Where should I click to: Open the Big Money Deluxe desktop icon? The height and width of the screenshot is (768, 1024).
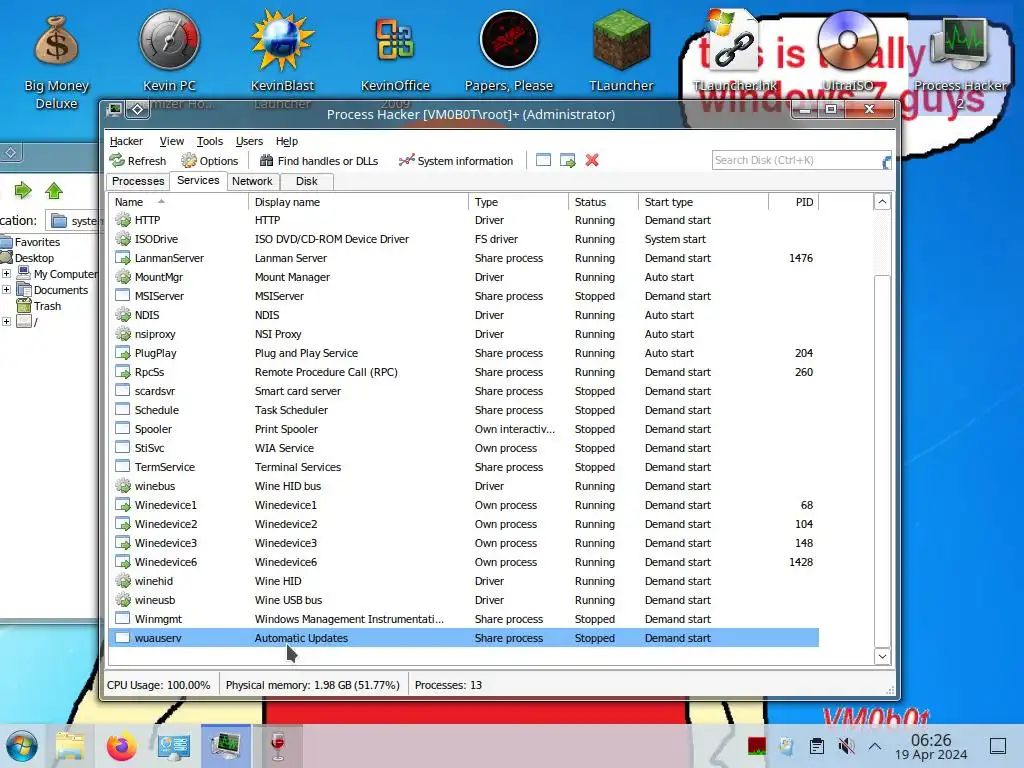coord(56,62)
